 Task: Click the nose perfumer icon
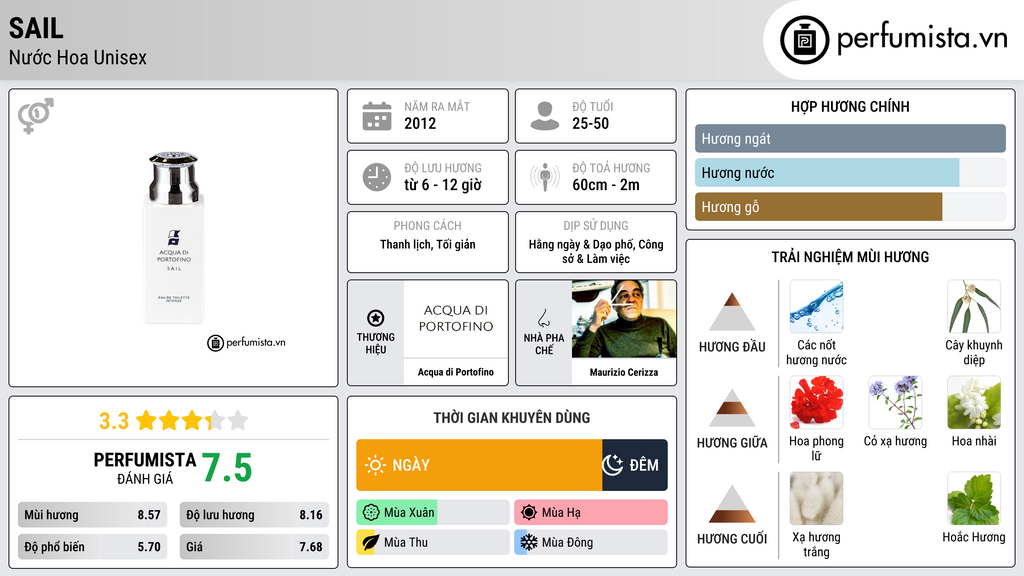[x=543, y=318]
